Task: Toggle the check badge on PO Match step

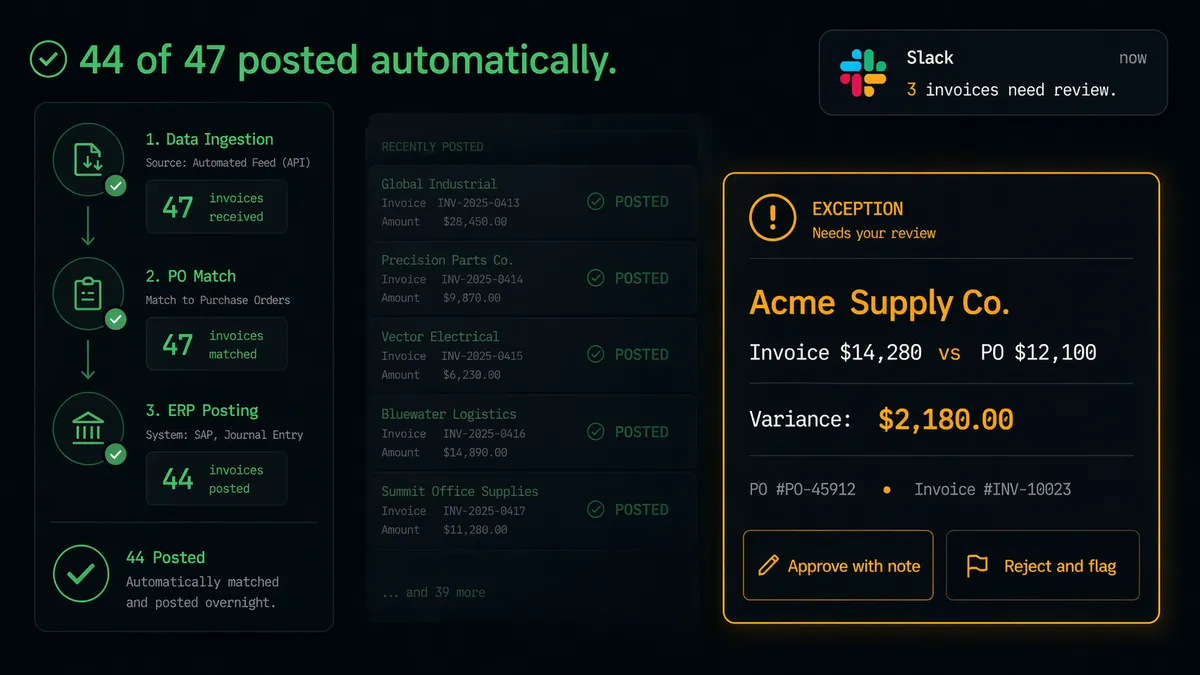Action: coord(116,321)
